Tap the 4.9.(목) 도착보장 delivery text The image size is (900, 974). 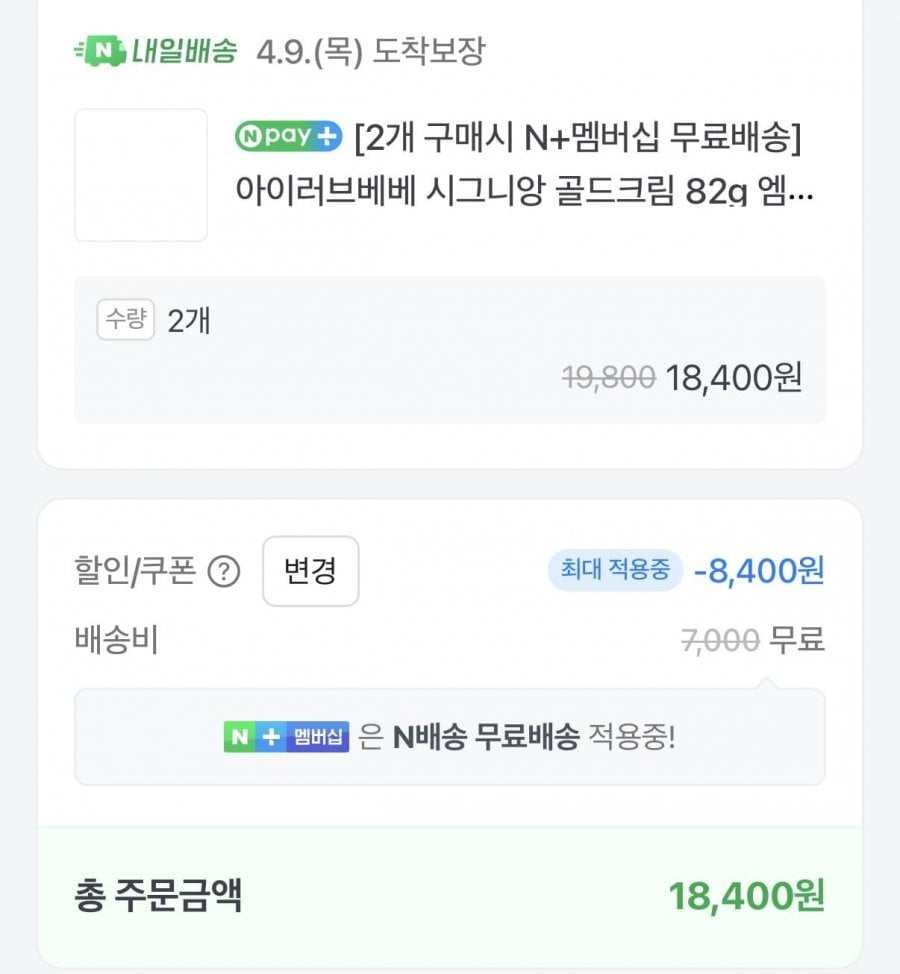370,51
